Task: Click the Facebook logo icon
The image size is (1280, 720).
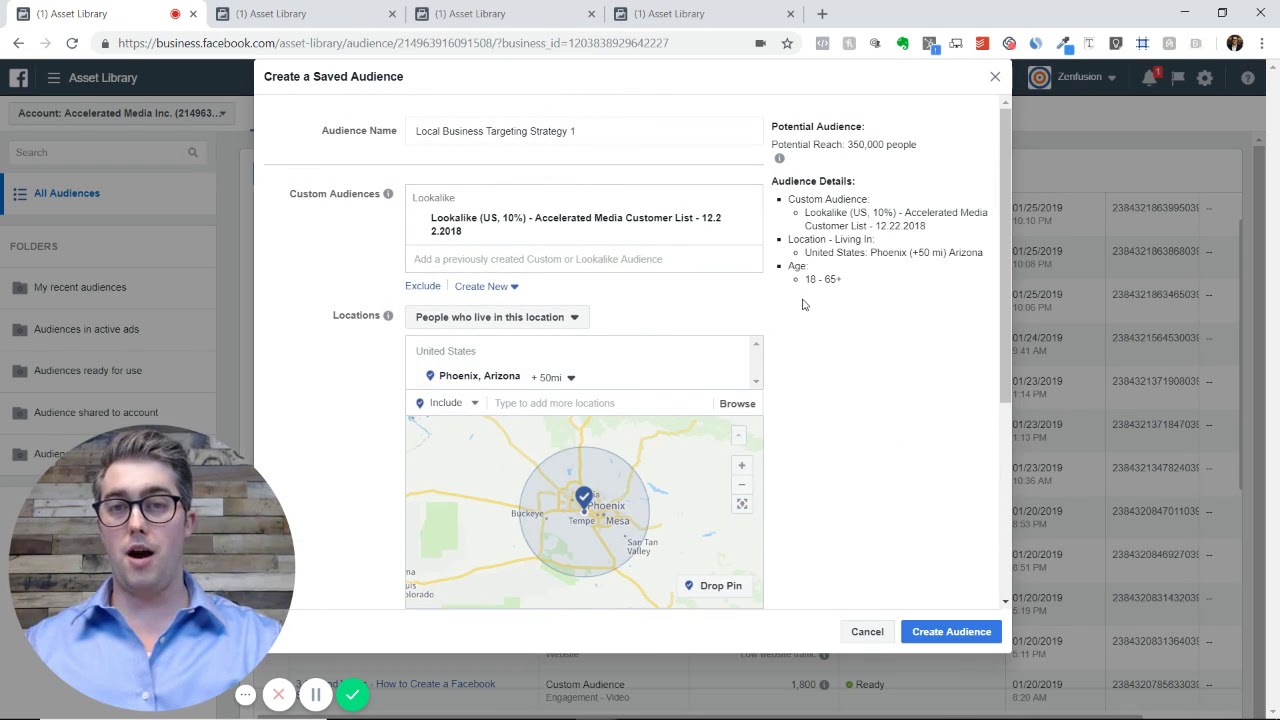Action: pyautogui.click(x=18, y=78)
